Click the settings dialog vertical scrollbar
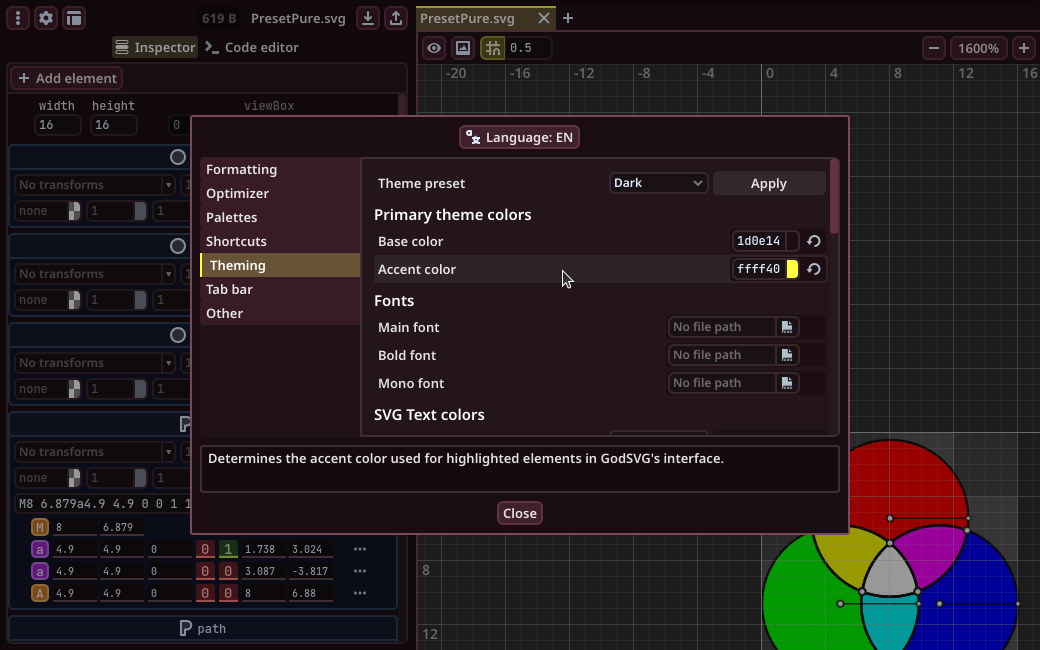1040x650 pixels. pos(834,196)
